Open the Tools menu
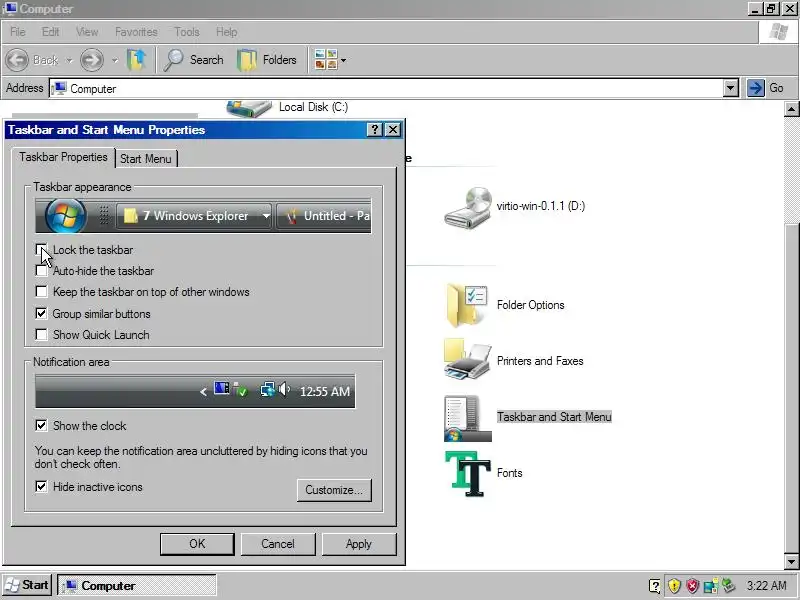The width and height of the screenshot is (800, 600). (187, 32)
